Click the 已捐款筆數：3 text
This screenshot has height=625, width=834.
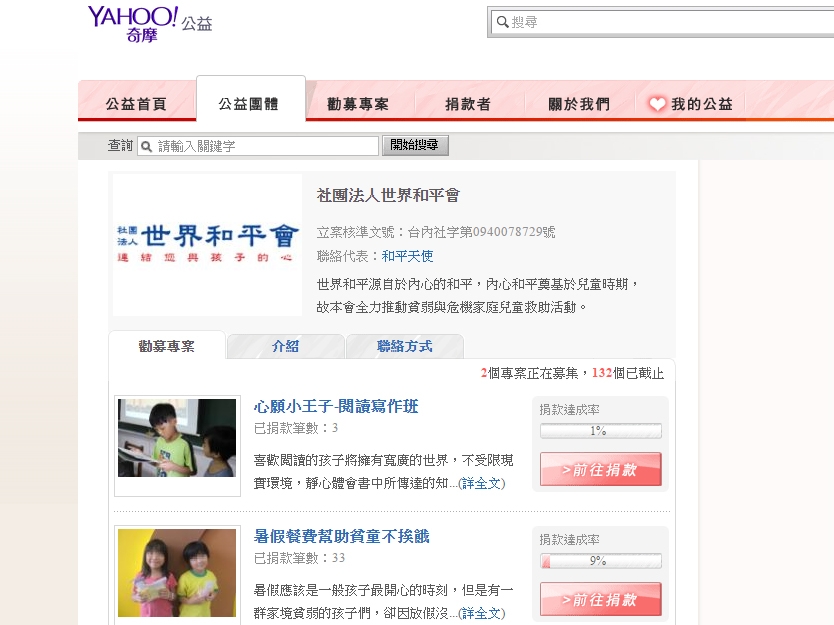click(296, 428)
